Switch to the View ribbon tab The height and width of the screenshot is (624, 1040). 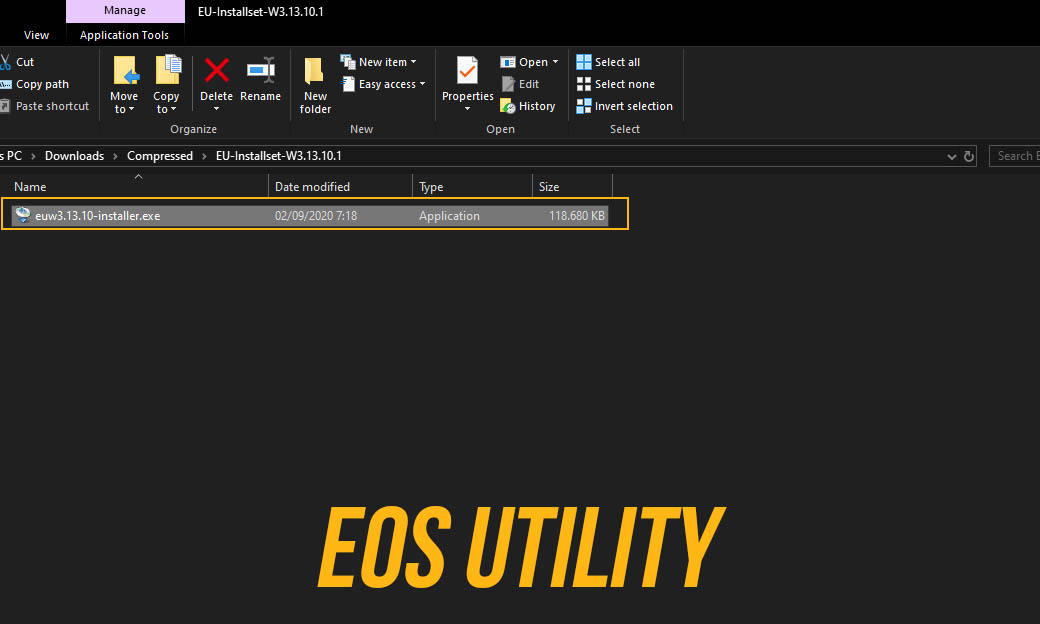point(36,35)
